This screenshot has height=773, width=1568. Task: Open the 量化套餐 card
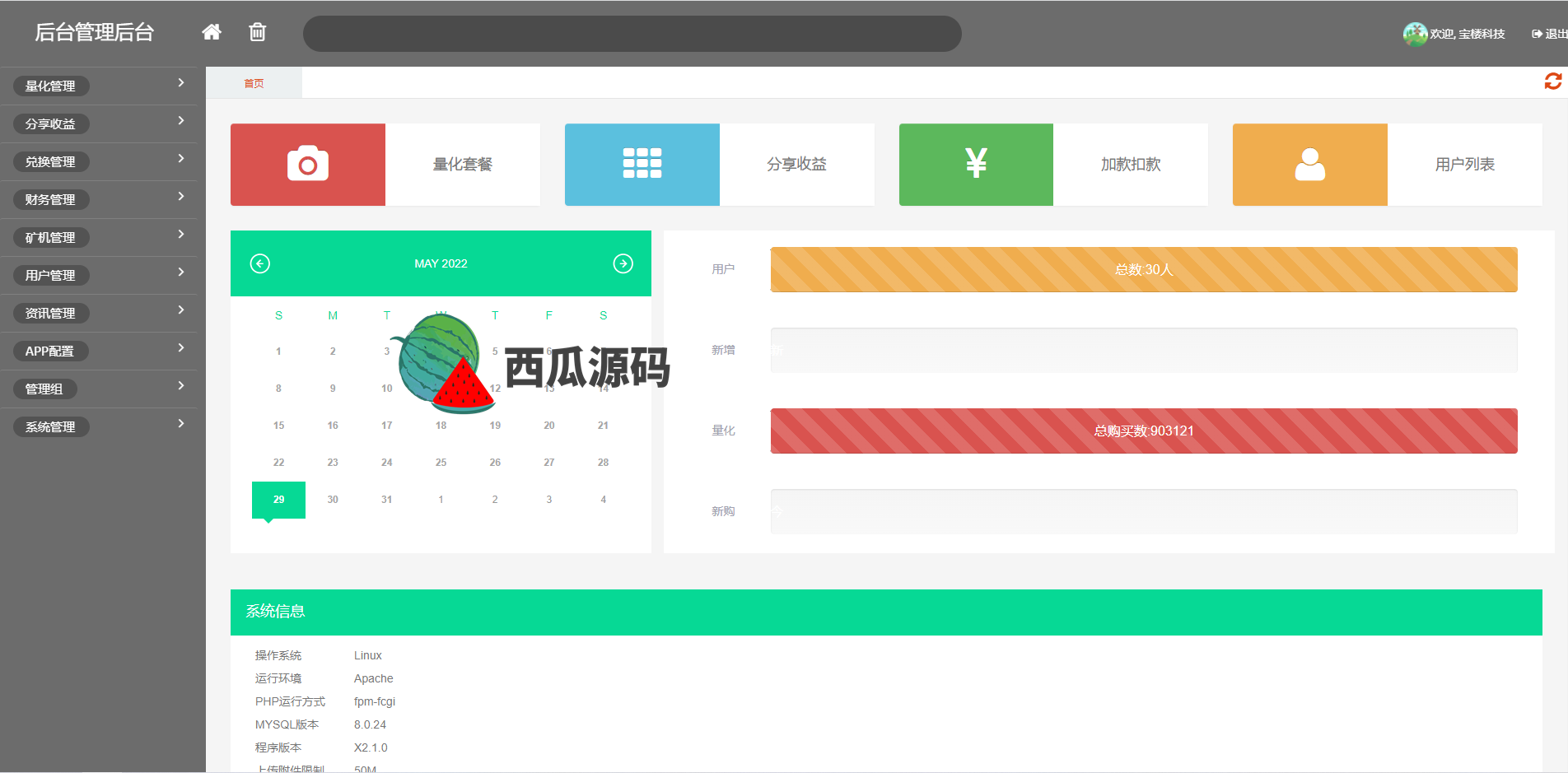click(463, 165)
